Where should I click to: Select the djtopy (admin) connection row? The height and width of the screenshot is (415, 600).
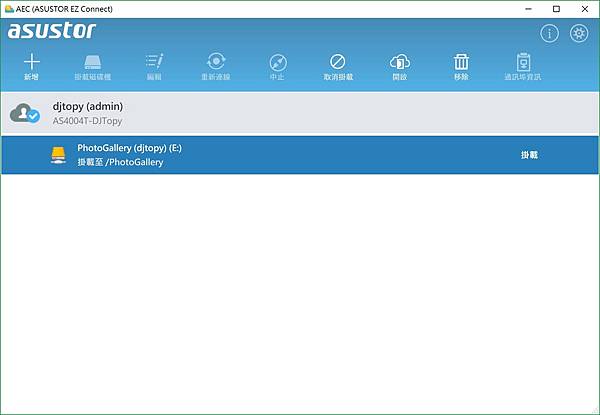300,113
